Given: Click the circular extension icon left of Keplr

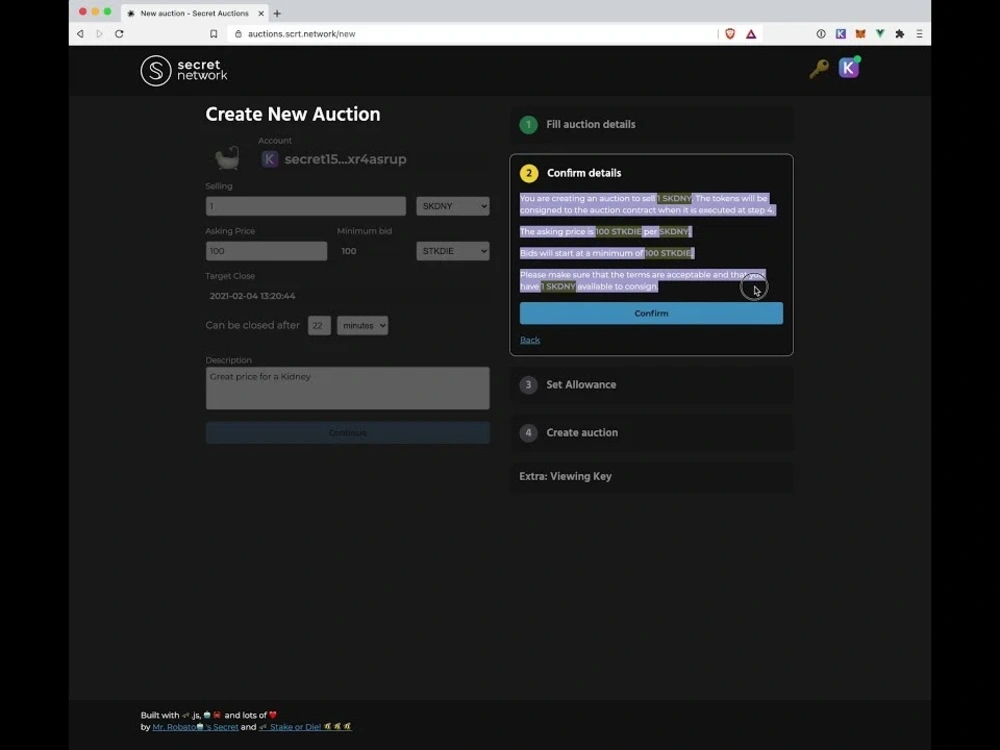Looking at the screenshot, I should (821, 34).
